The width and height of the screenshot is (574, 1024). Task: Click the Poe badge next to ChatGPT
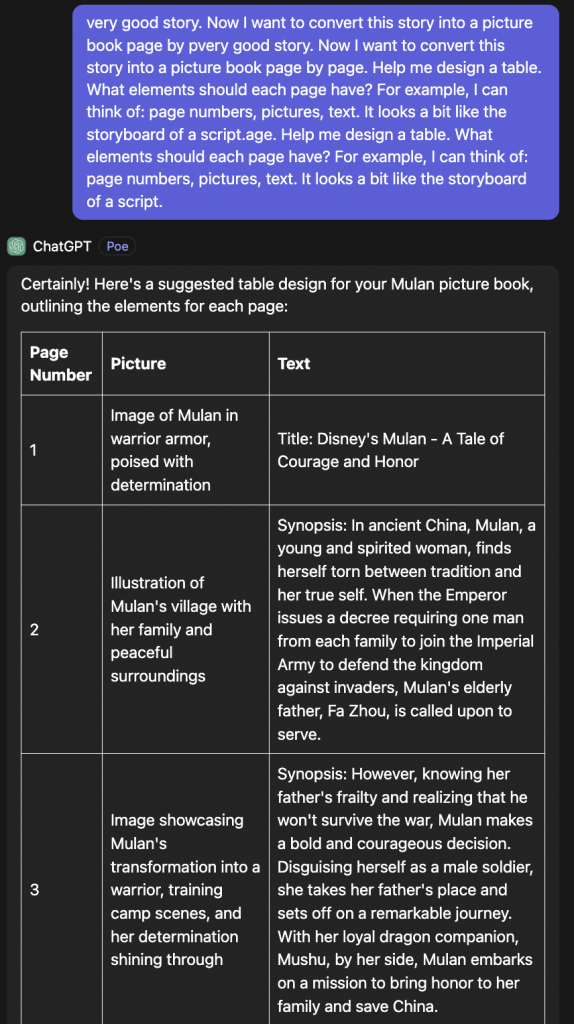click(x=118, y=246)
